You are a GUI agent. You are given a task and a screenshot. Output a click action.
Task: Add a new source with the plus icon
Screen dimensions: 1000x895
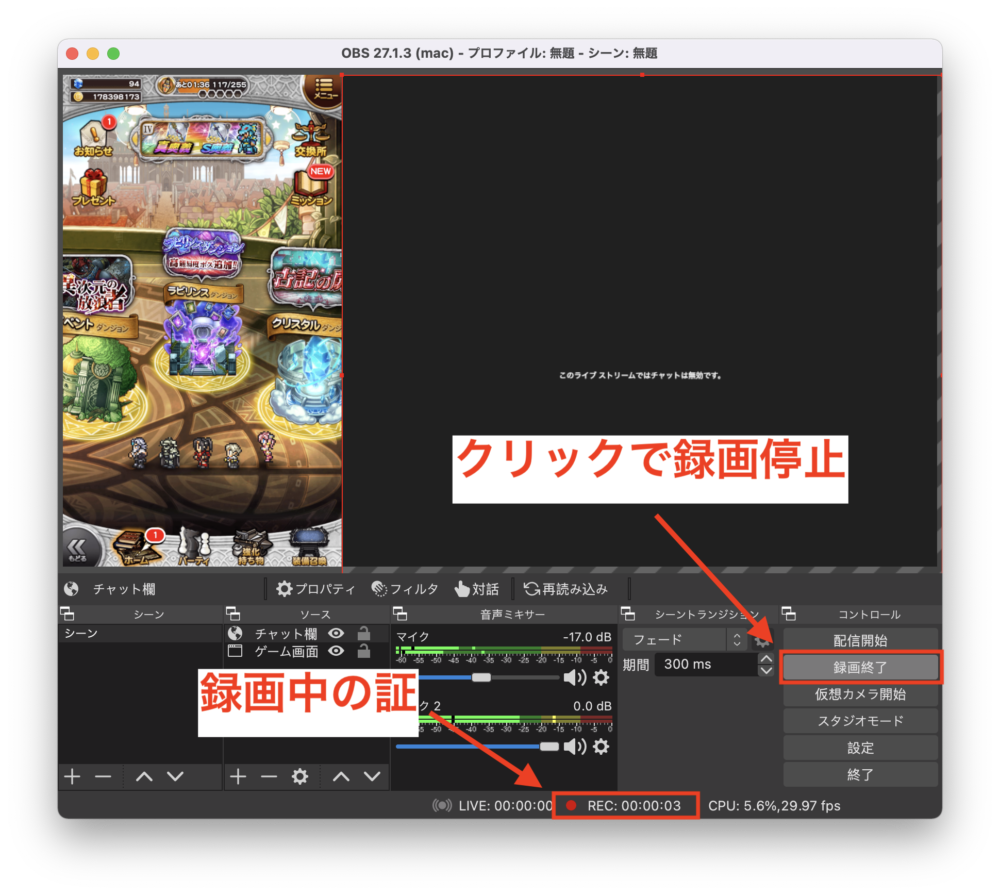pyautogui.click(x=238, y=776)
